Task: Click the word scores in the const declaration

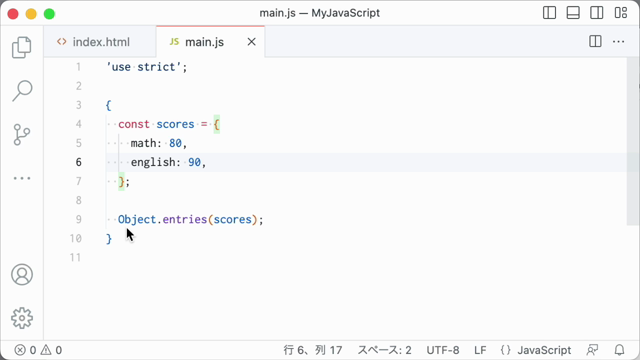Action: tap(176, 124)
